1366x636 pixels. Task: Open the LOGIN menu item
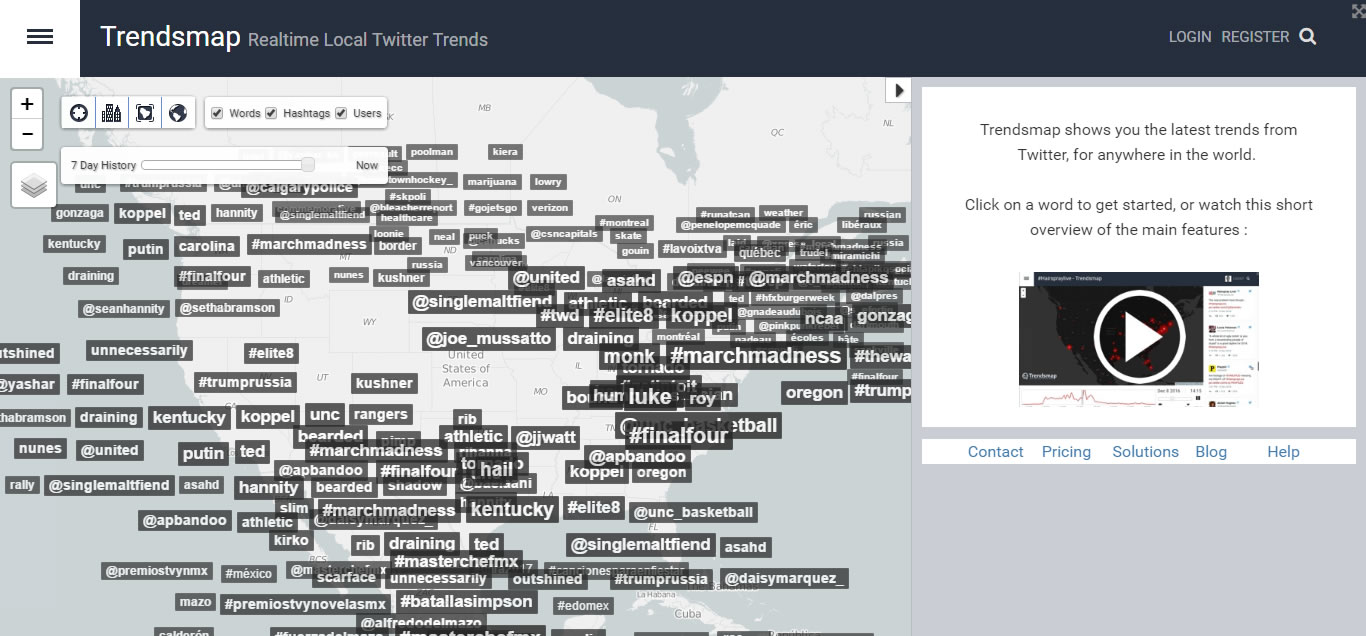pyautogui.click(x=1189, y=36)
